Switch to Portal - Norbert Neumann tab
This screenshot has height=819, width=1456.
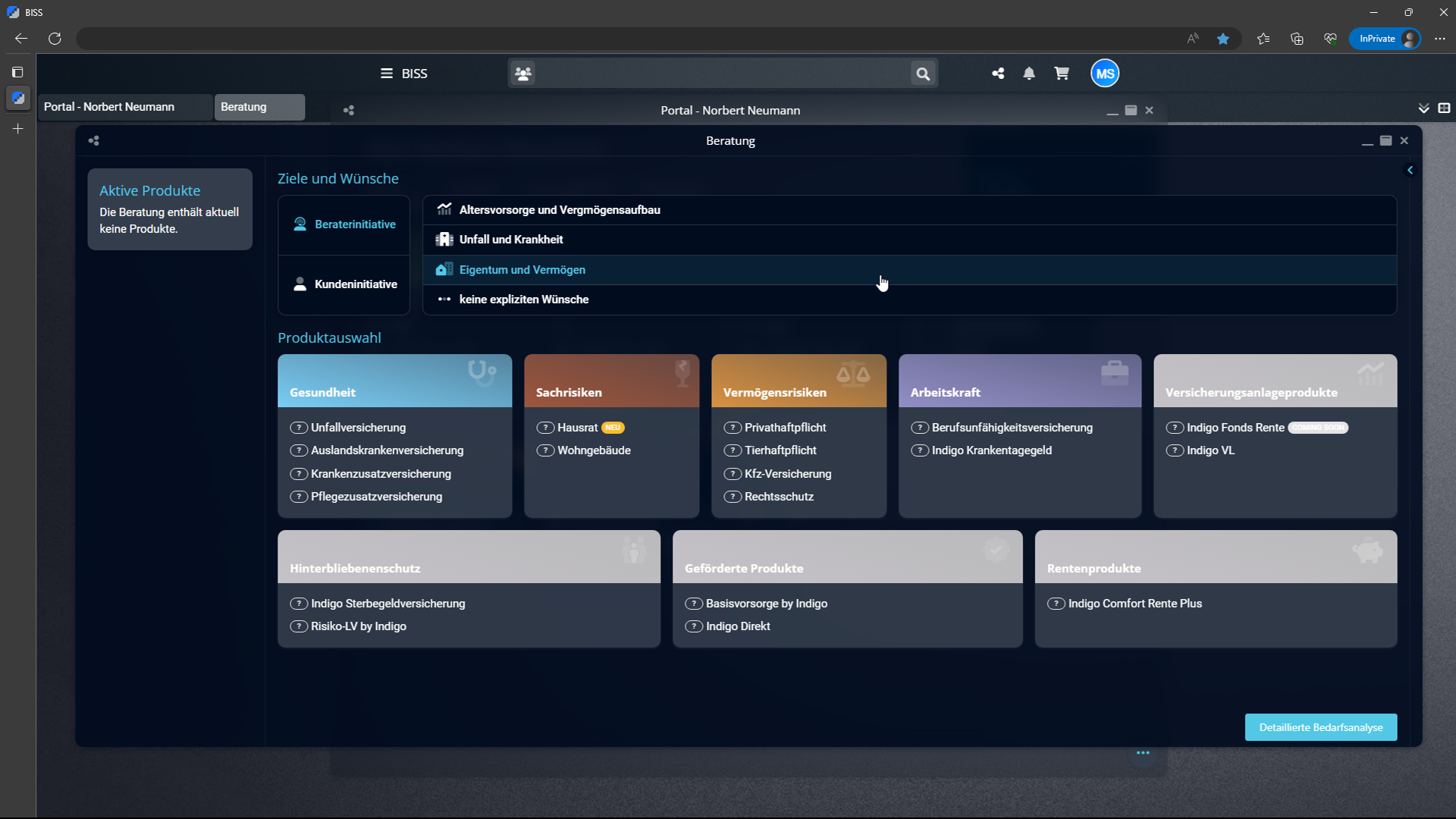125,107
